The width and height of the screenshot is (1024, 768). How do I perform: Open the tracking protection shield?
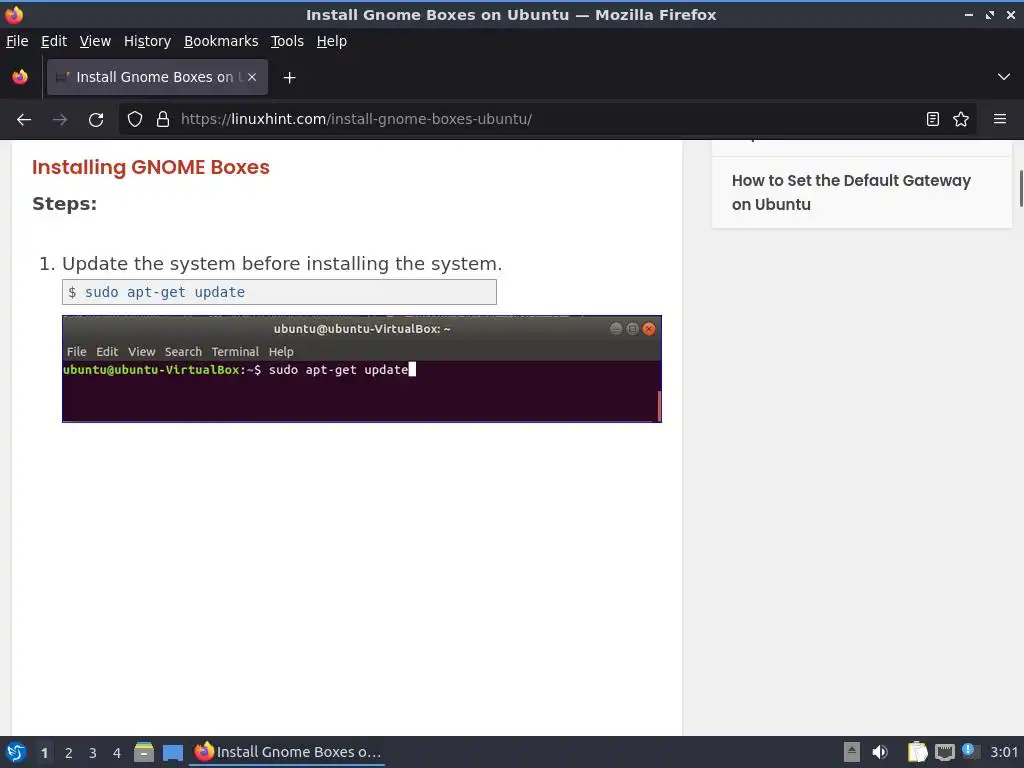pyautogui.click(x=135, y=119)
